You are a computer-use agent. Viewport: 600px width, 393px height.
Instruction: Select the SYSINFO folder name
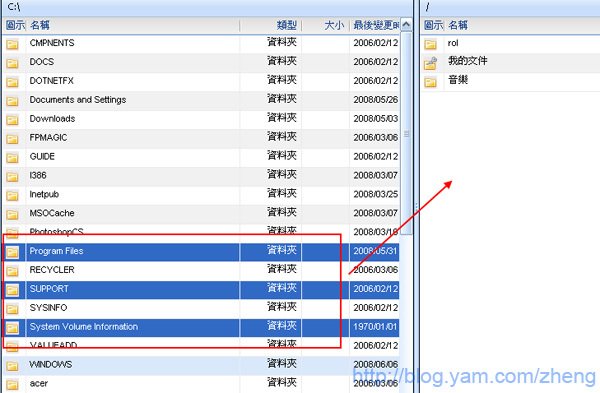point(48,308)
